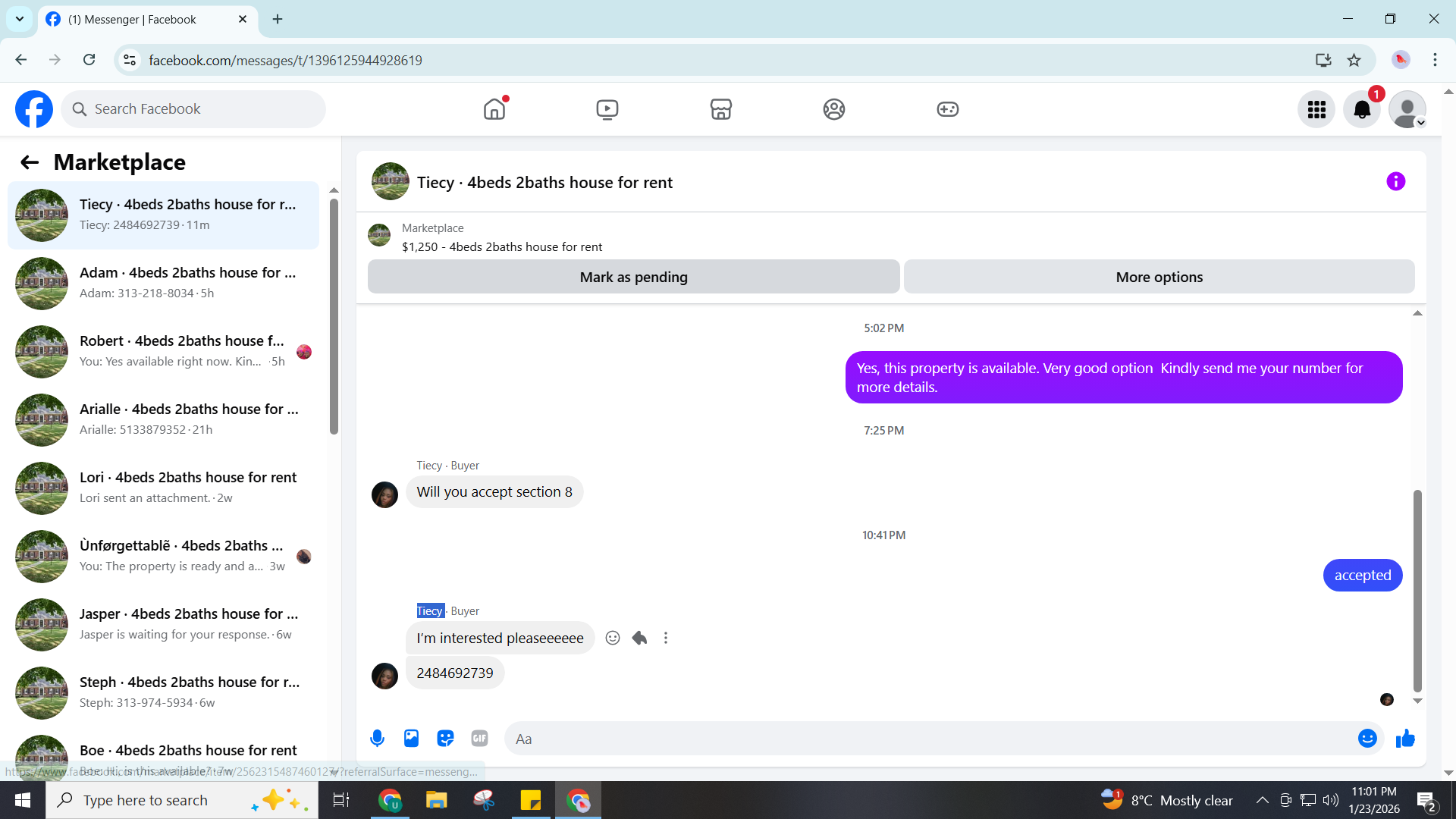This screenshot has height=819, width=1456.
Task: Open the GIF picker
Action: (x=479, y=738)
